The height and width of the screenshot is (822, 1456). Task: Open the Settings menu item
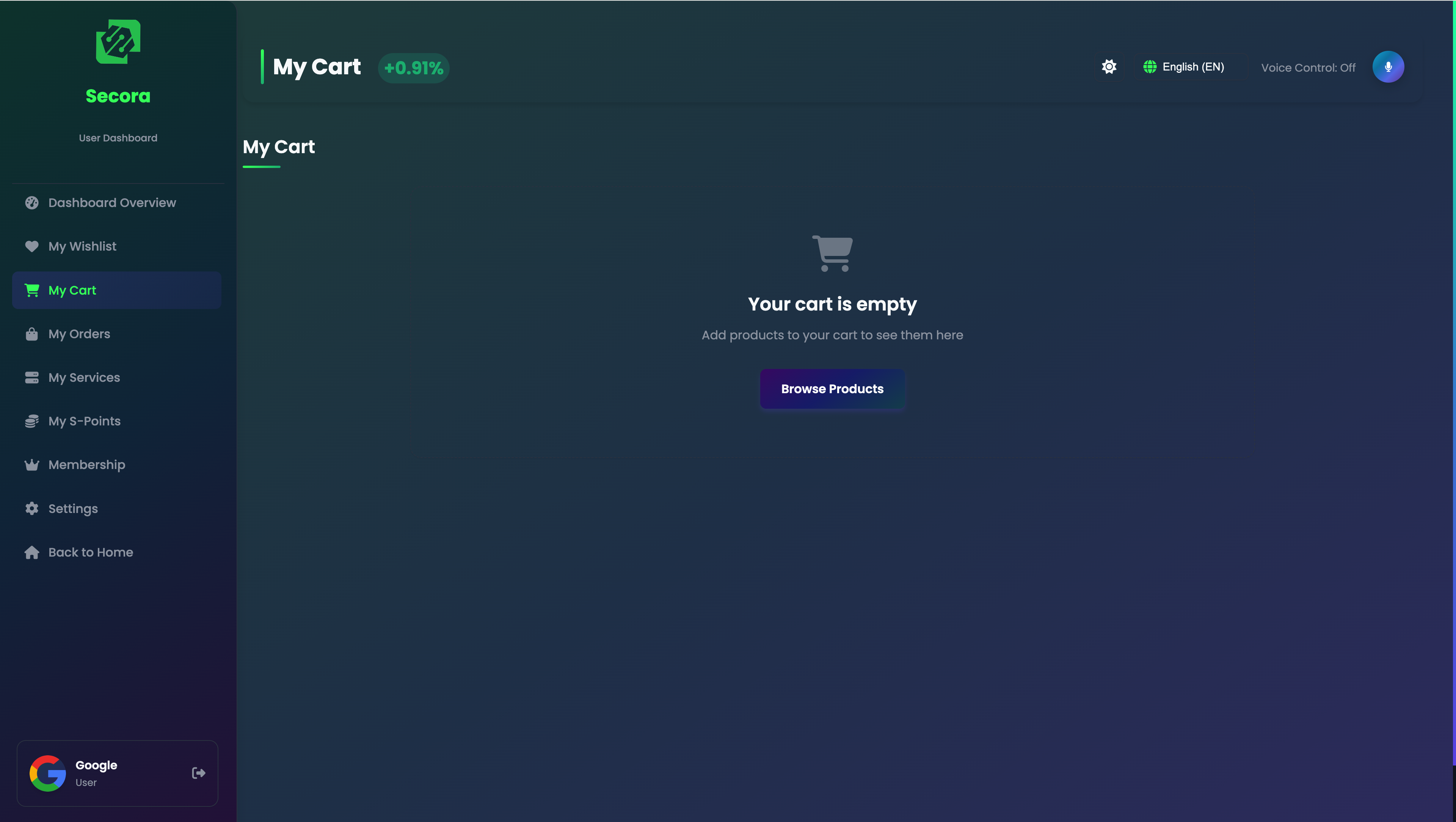coord(73,508)
